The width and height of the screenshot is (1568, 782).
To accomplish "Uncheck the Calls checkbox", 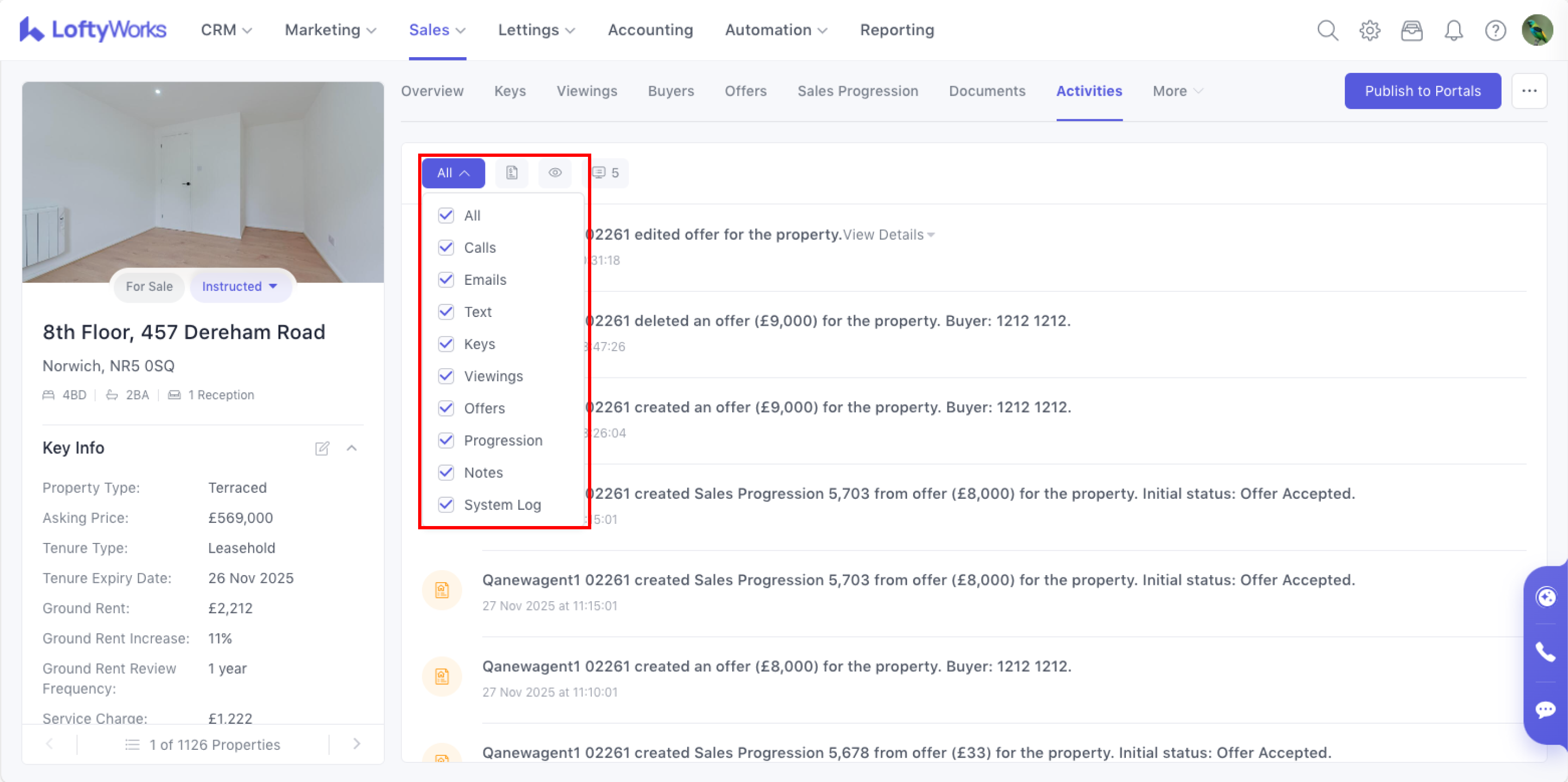I will [446, 247].
